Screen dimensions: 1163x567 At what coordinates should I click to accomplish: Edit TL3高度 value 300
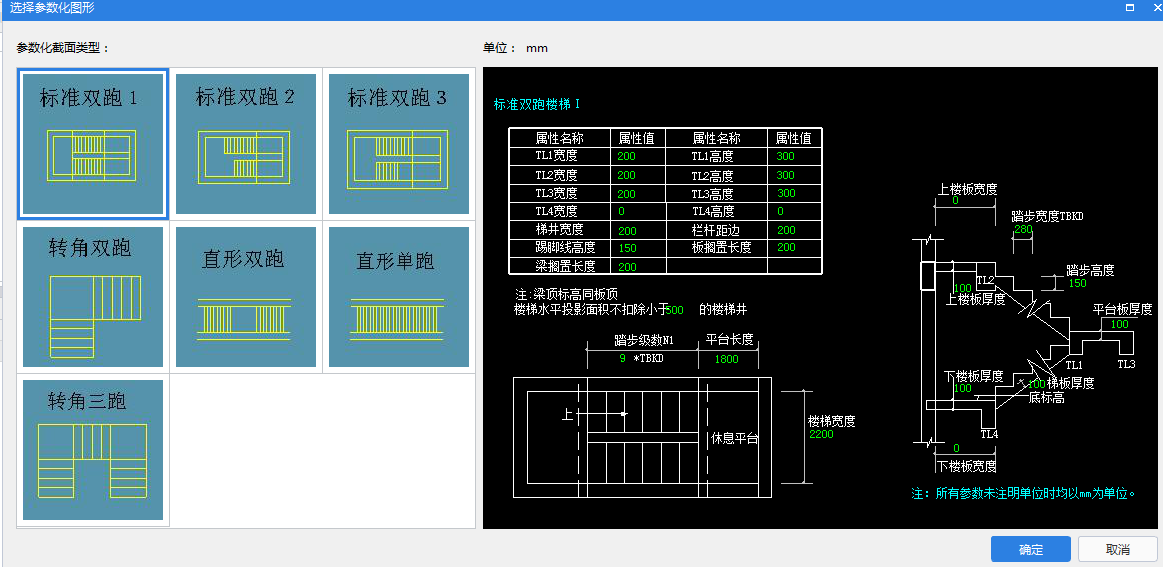coord(786,193)
